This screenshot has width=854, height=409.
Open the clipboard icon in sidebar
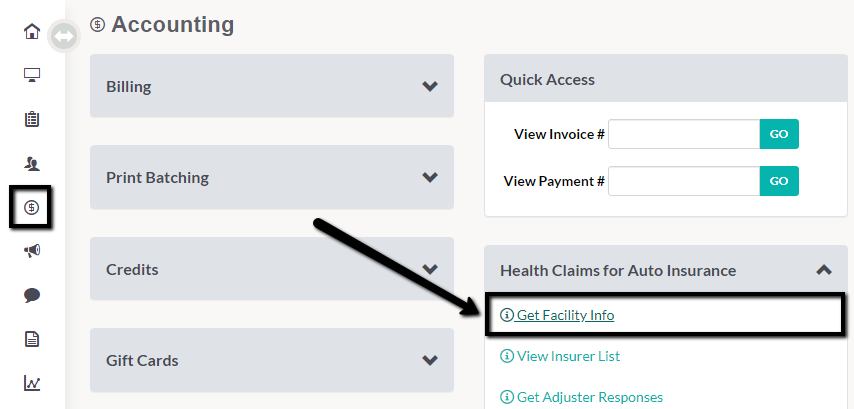point(32,119)
